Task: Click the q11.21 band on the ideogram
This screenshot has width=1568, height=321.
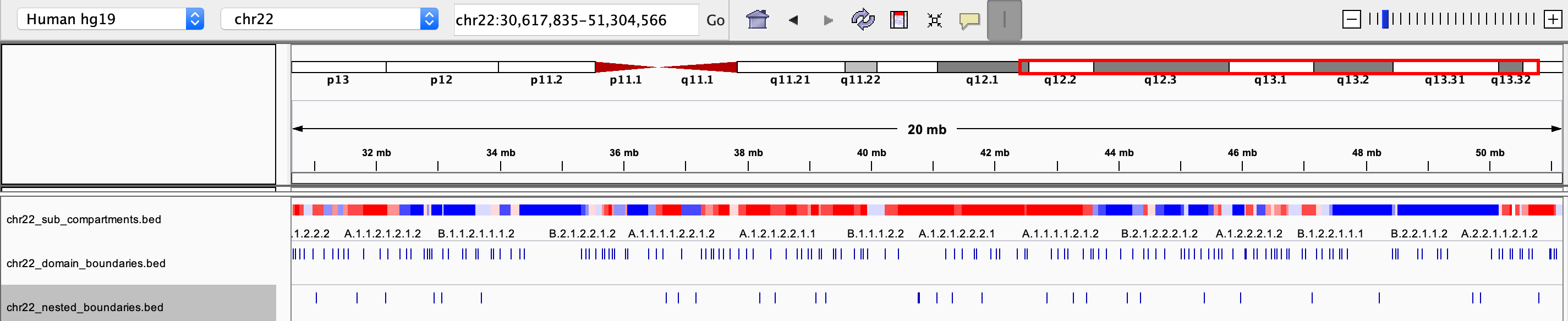Action: click(790, 67)
